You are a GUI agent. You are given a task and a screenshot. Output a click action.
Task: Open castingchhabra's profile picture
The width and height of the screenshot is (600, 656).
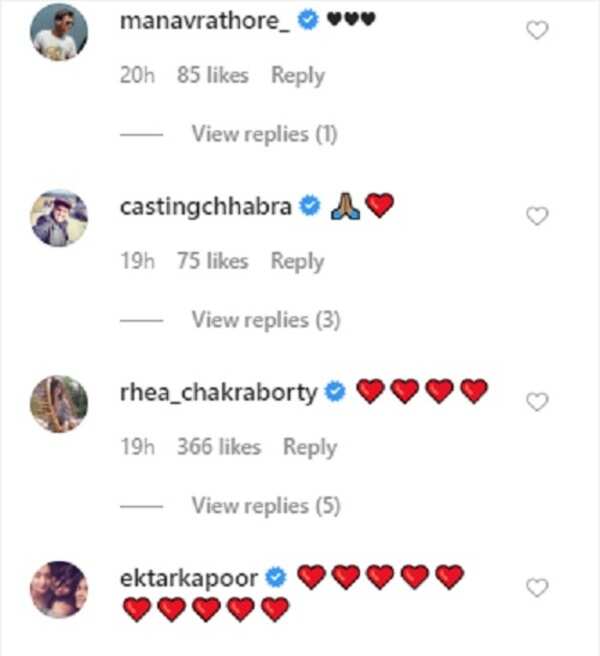60,217
